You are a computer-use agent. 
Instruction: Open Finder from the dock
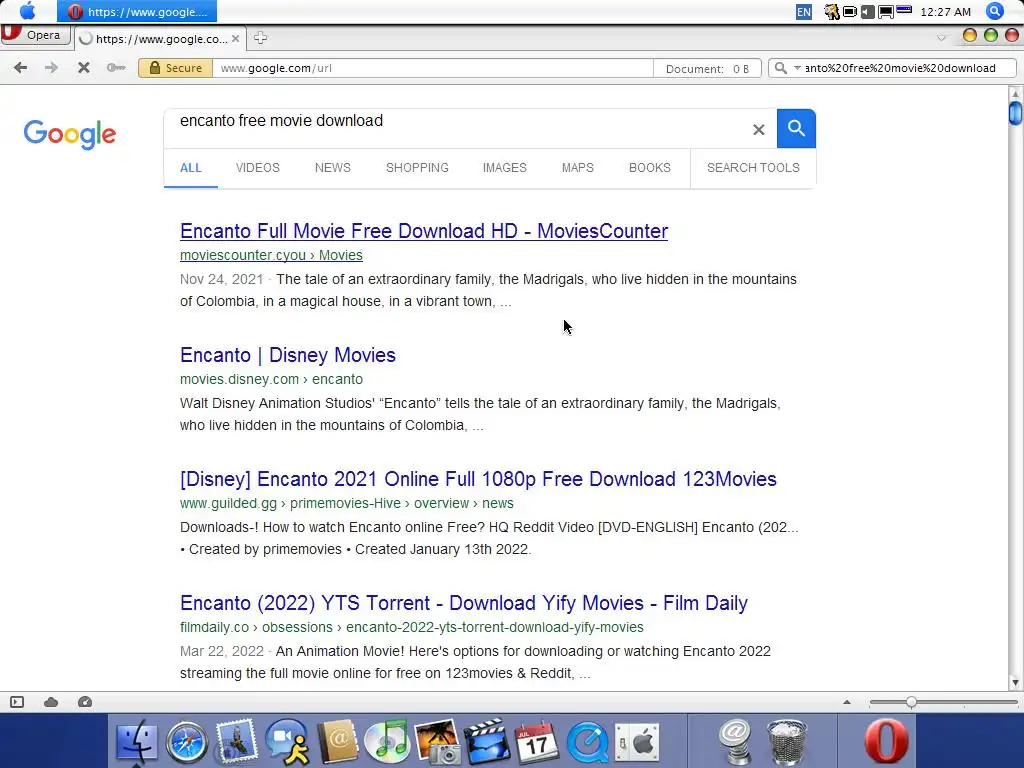pos(136,743)
